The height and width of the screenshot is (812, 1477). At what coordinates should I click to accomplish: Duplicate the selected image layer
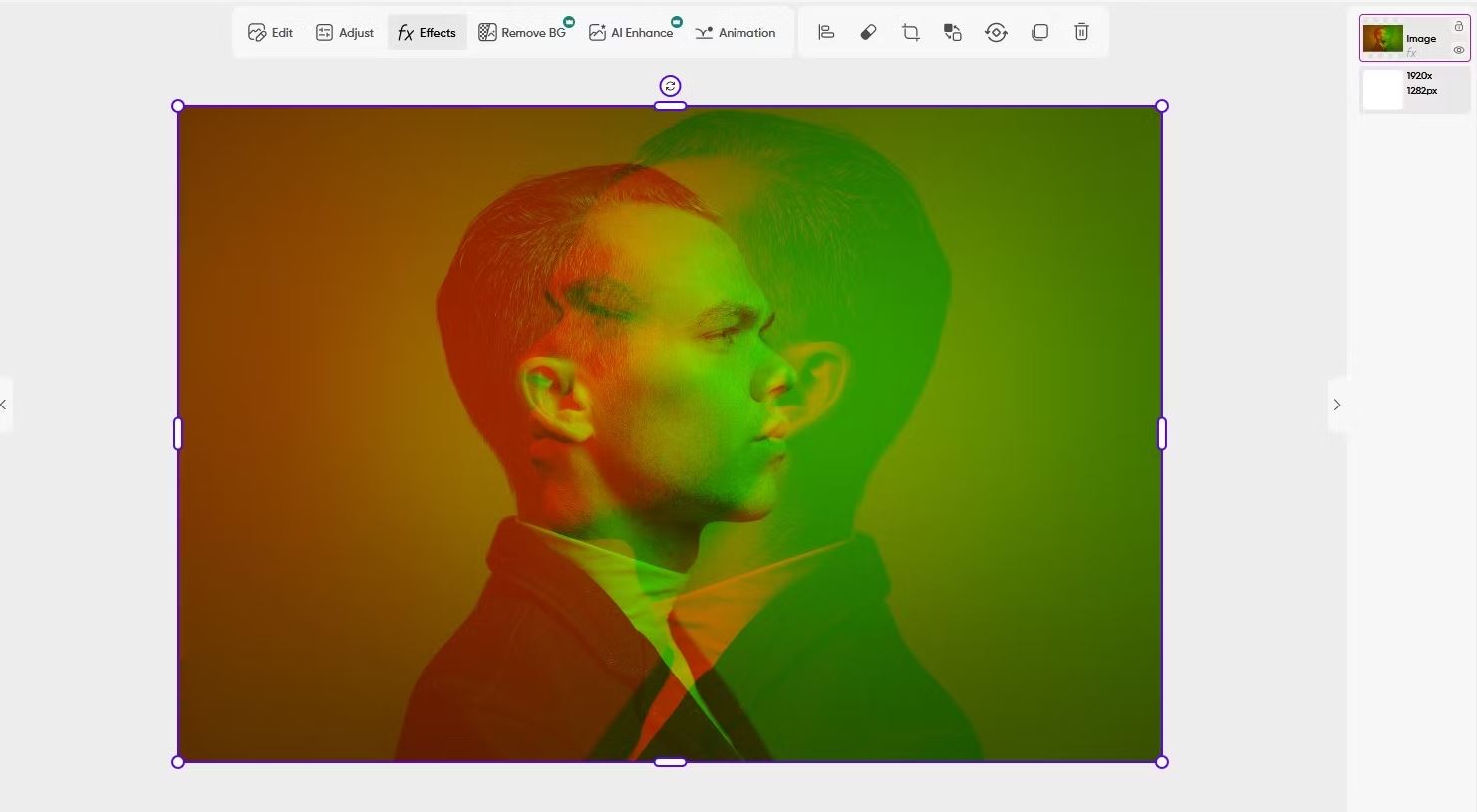pos(1039,32)
